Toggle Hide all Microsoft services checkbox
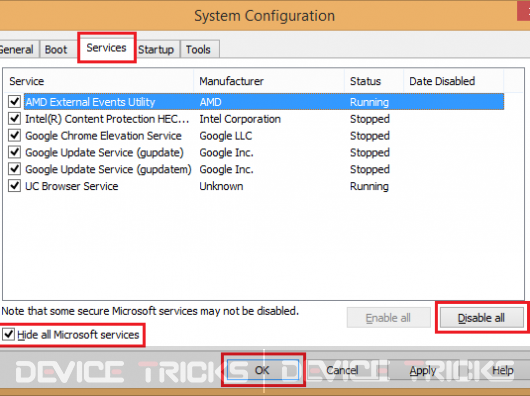 [x=8, y=334]
